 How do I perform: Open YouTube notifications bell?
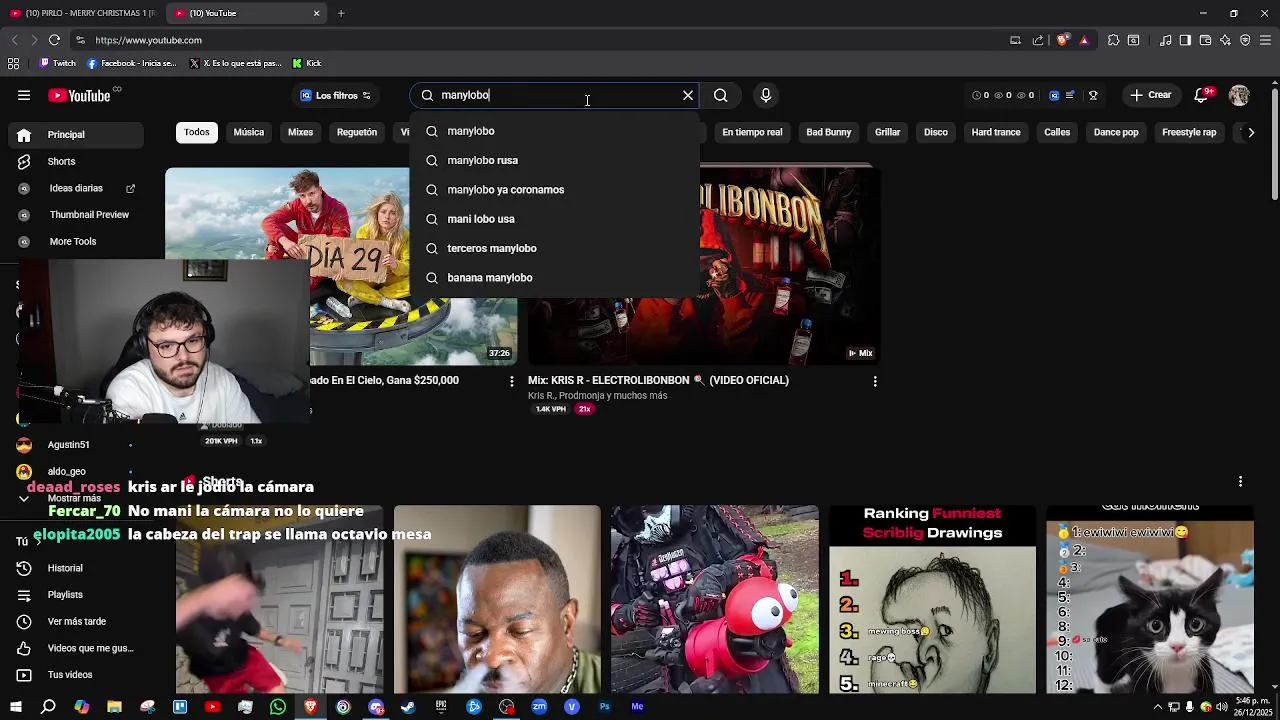click(1201, 95)
